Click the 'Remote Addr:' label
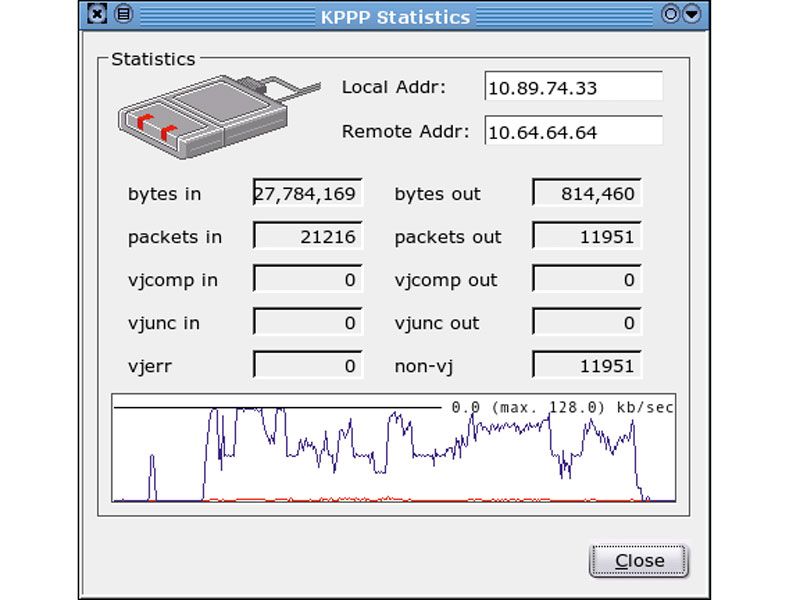Image resolution: width=800 pixels, height=600 pixels. coord(406,132)
